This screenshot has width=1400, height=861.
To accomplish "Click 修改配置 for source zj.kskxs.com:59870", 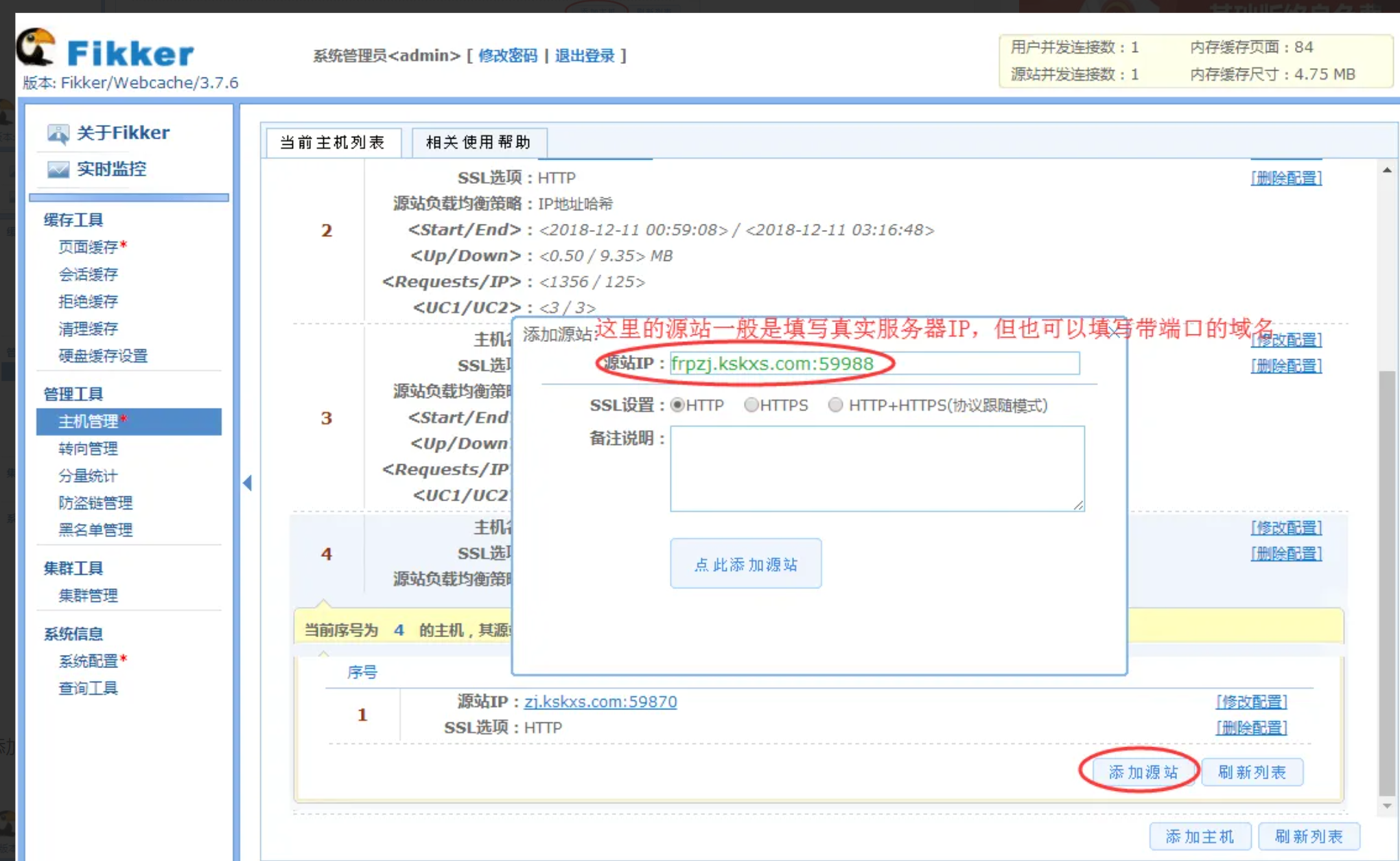I will 1252,702.
